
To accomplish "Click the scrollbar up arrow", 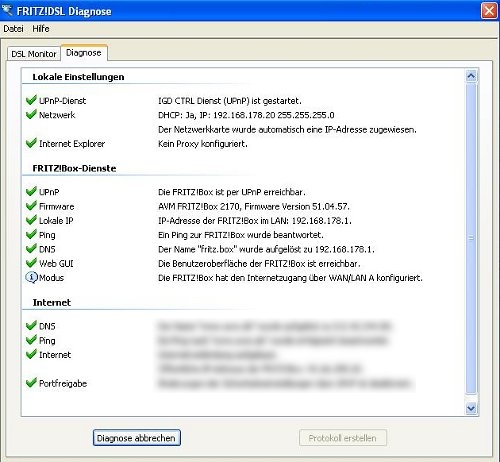I will point(471,76).
